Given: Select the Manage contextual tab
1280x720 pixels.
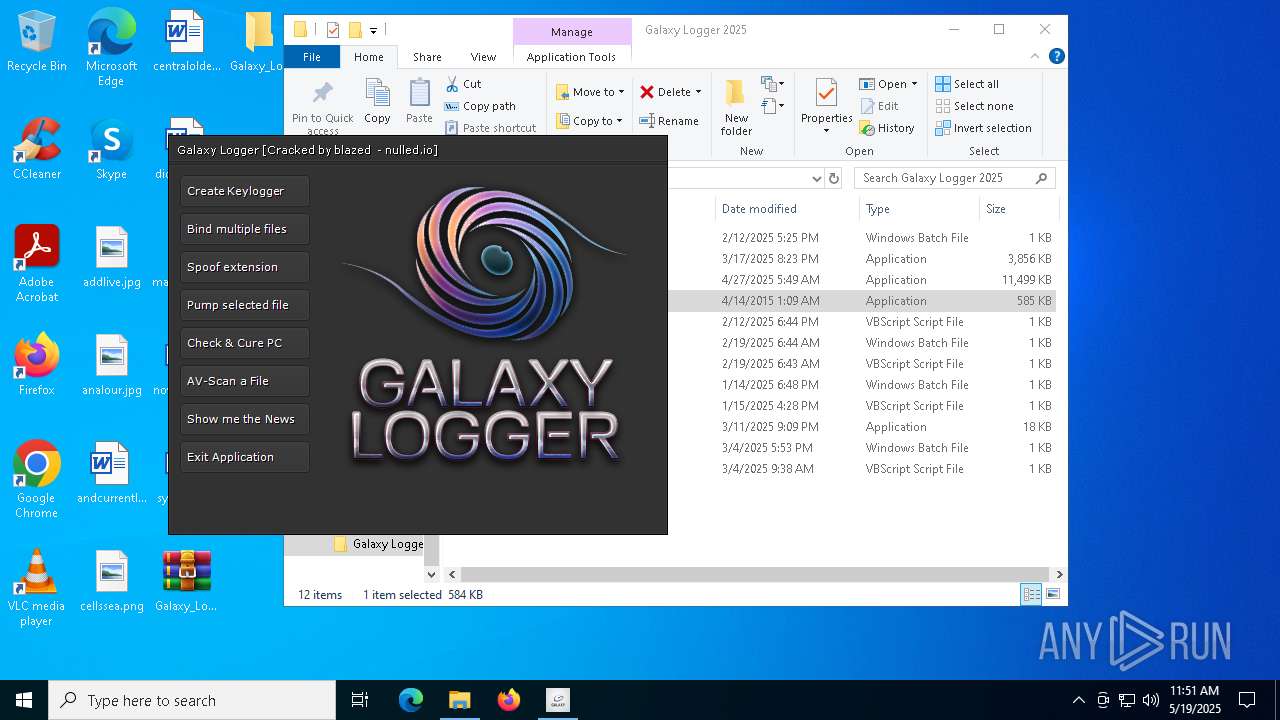Looking at the screenshot, I should pos(572,32).
